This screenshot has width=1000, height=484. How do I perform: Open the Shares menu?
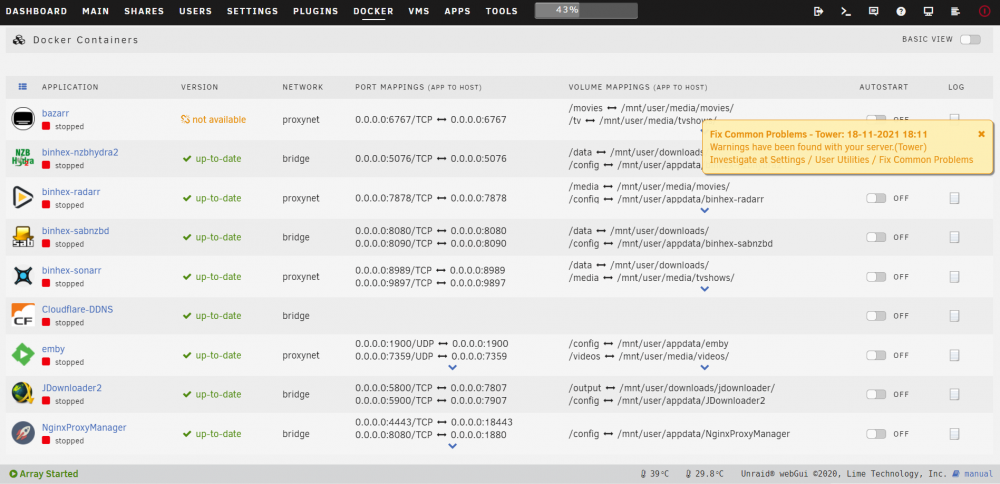coord(144,11)
